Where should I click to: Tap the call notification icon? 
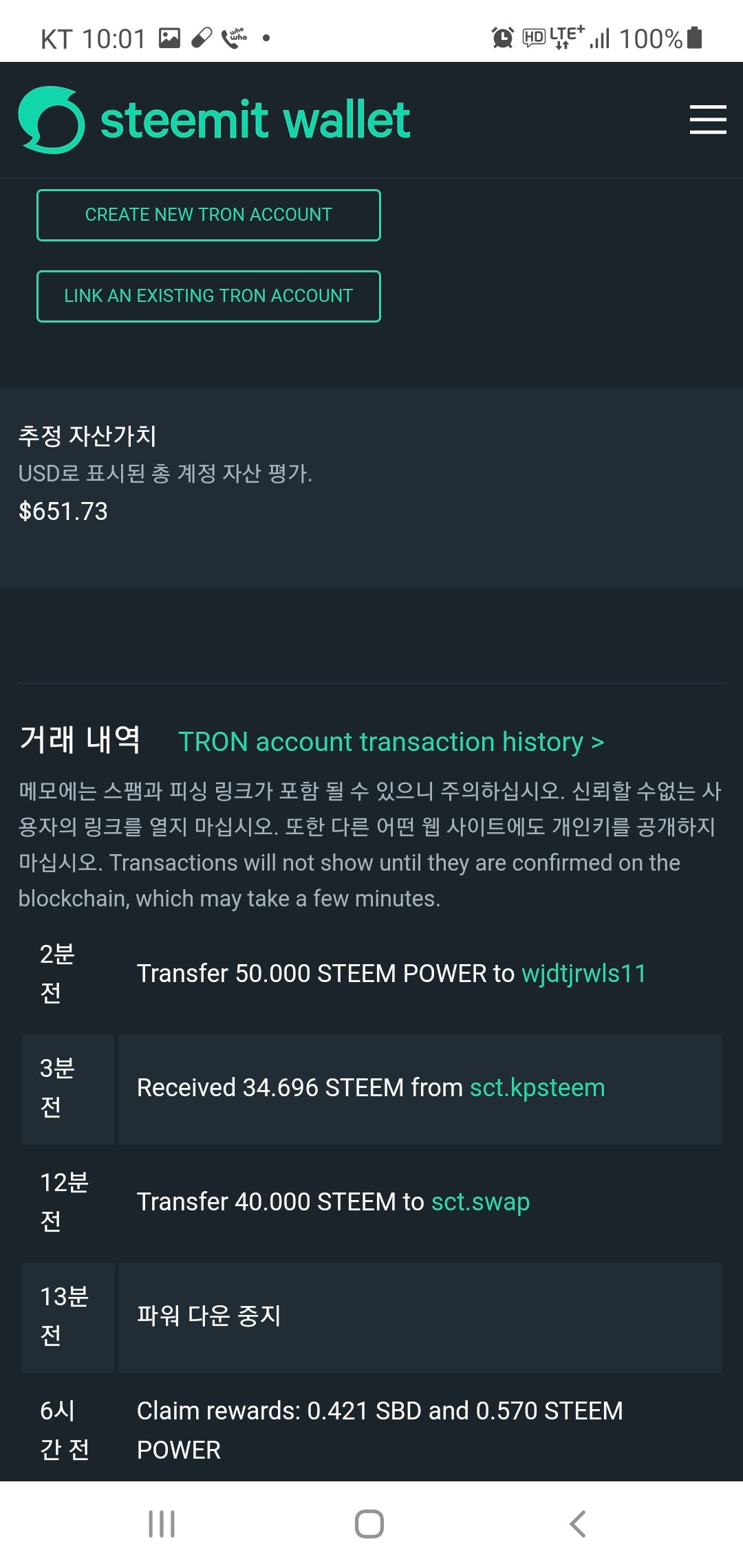(x=235, y=38)
